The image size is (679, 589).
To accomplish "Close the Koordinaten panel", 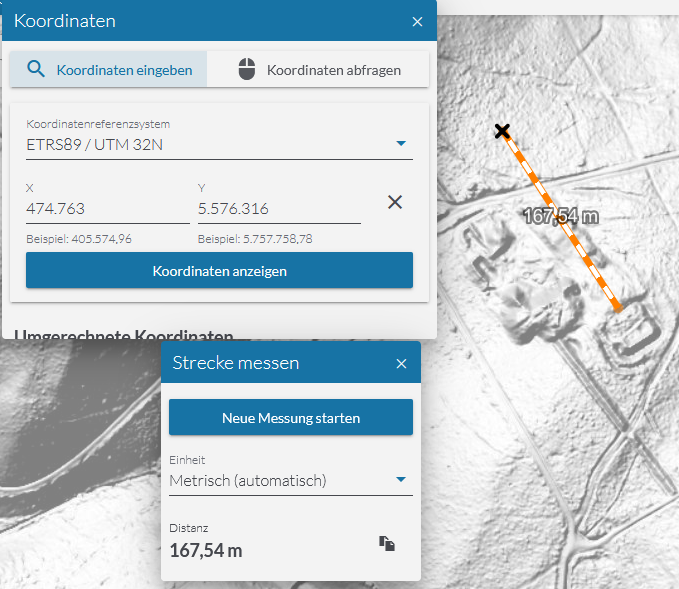I will 417,22.
